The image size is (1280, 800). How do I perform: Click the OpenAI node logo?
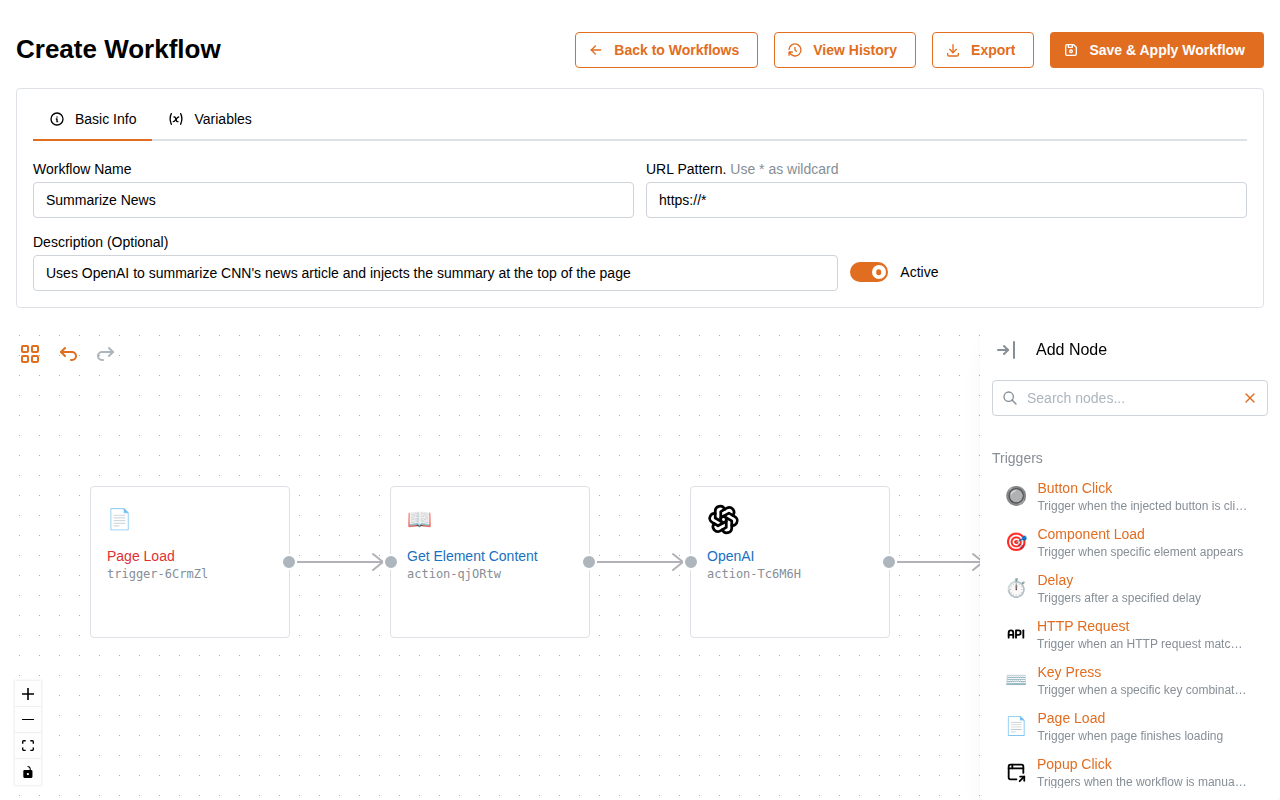pos(724,520)
